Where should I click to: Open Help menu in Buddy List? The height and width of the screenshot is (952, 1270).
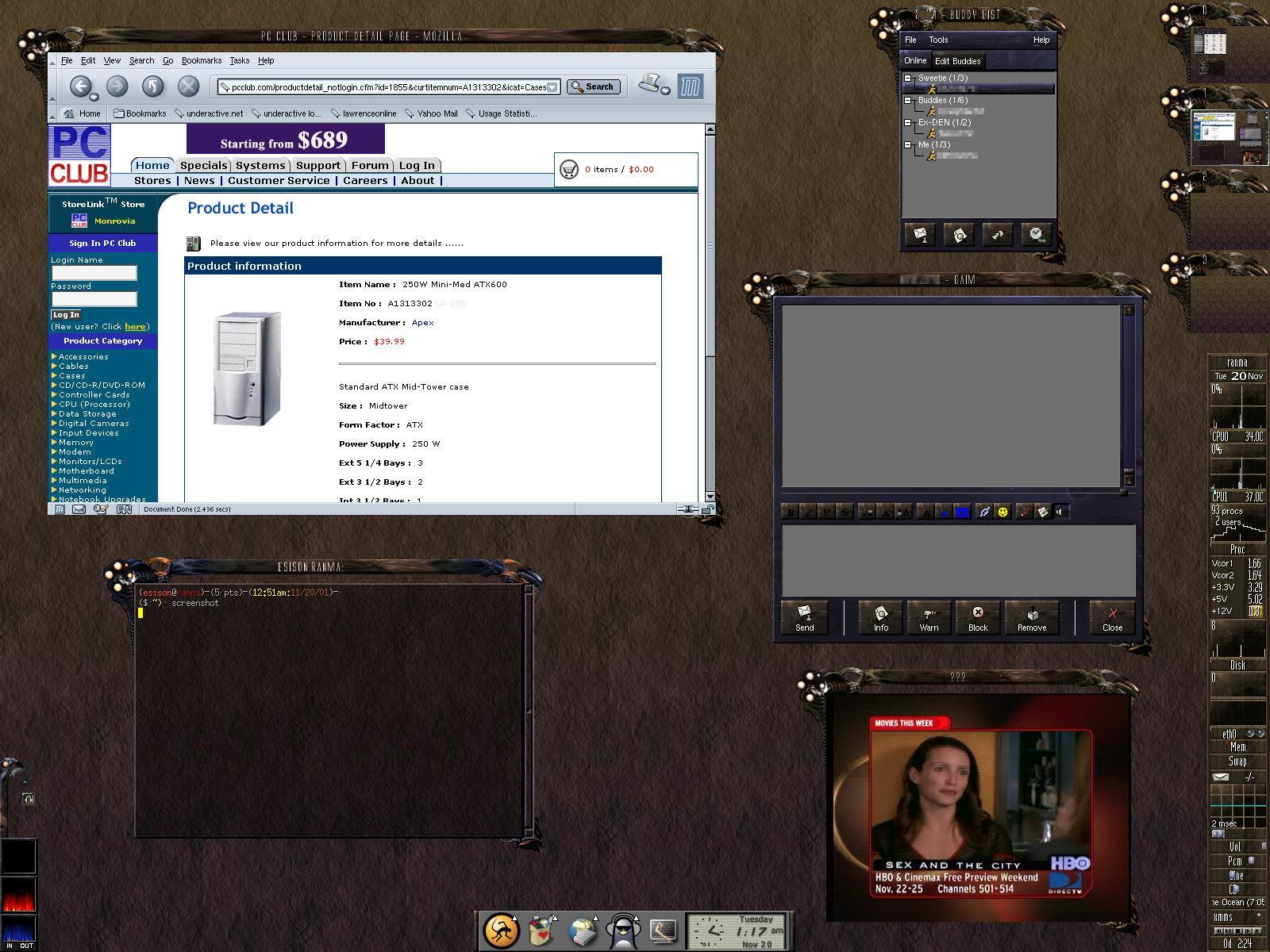point(1041,40)
